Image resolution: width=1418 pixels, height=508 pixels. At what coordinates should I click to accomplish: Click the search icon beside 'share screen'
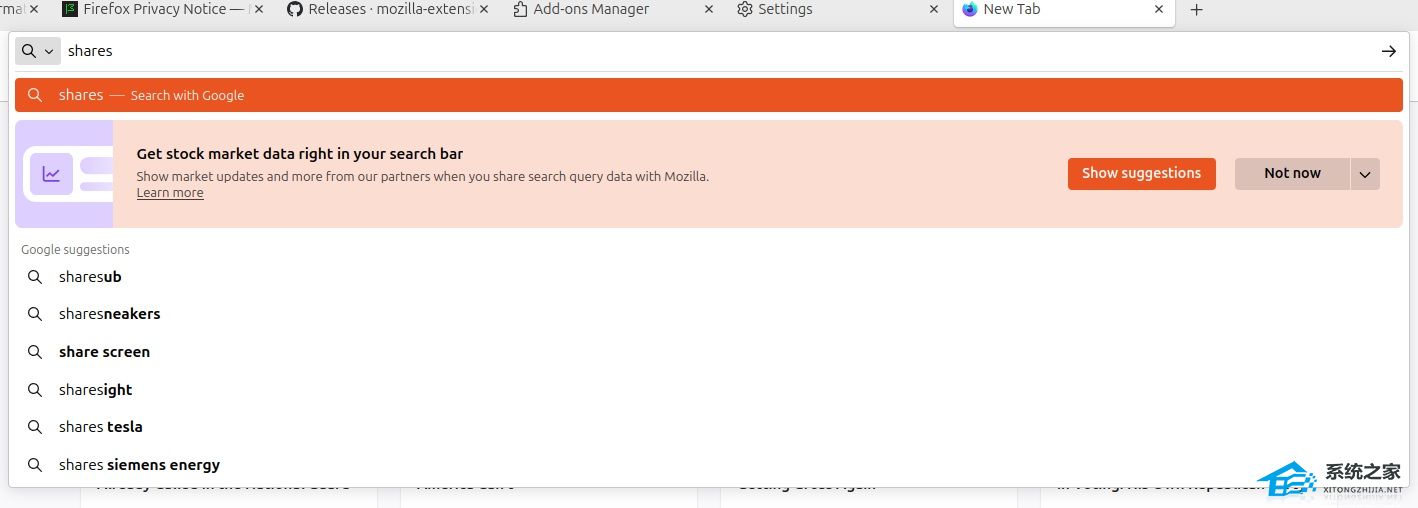point(35,352)
